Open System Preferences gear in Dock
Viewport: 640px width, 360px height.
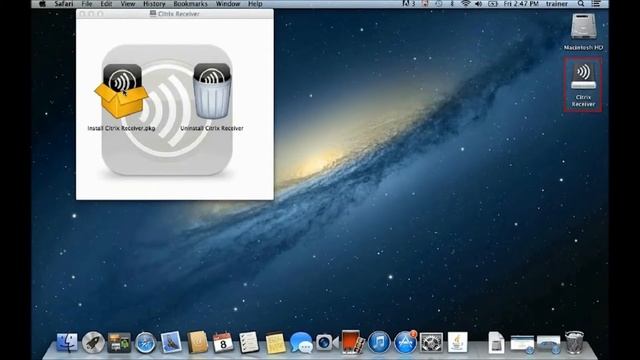pyautogui.click(x=431, y=342)
